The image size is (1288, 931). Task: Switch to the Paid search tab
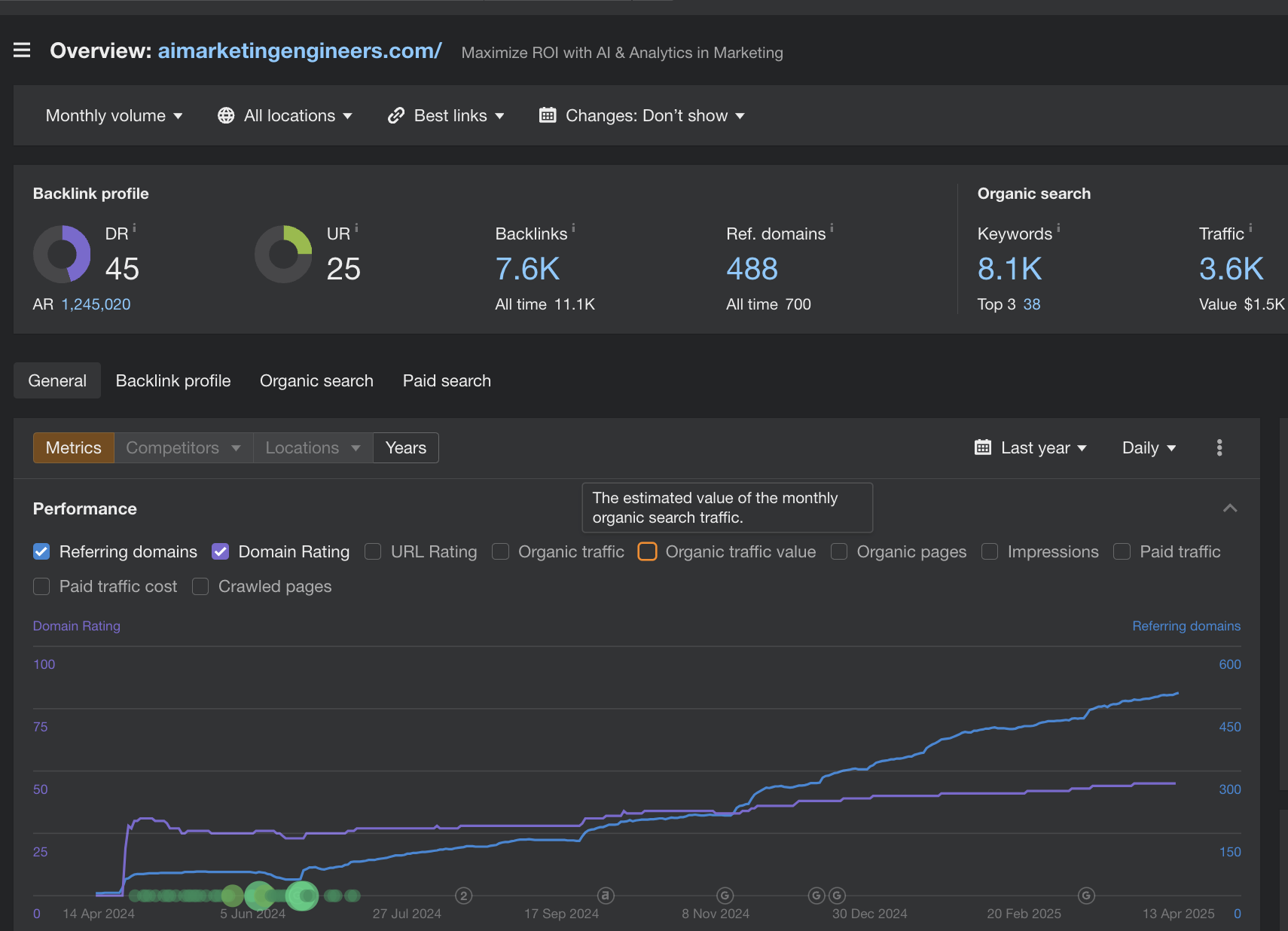tap(447, 380)
